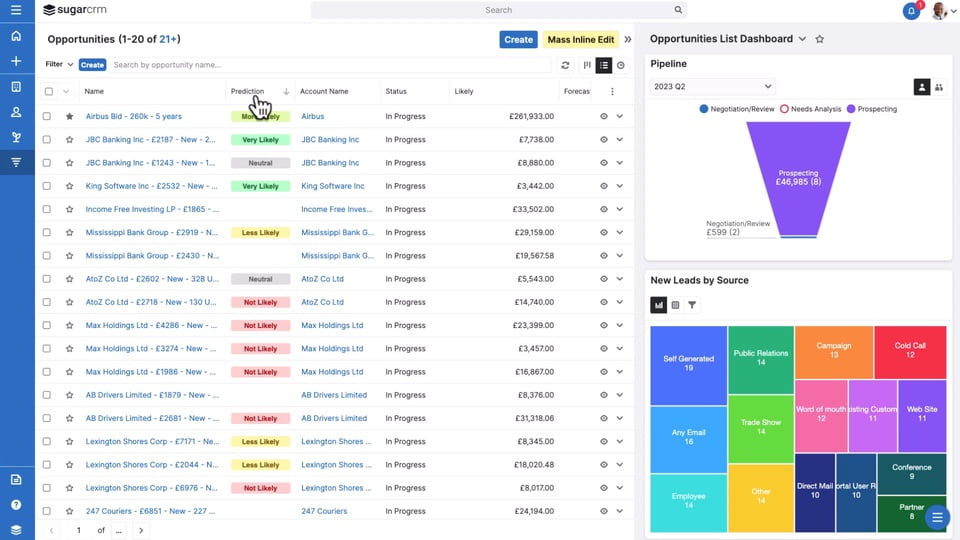Check the Income Free Investing row checkbox
The image size is (960, 540).
(x=47, y=209)
